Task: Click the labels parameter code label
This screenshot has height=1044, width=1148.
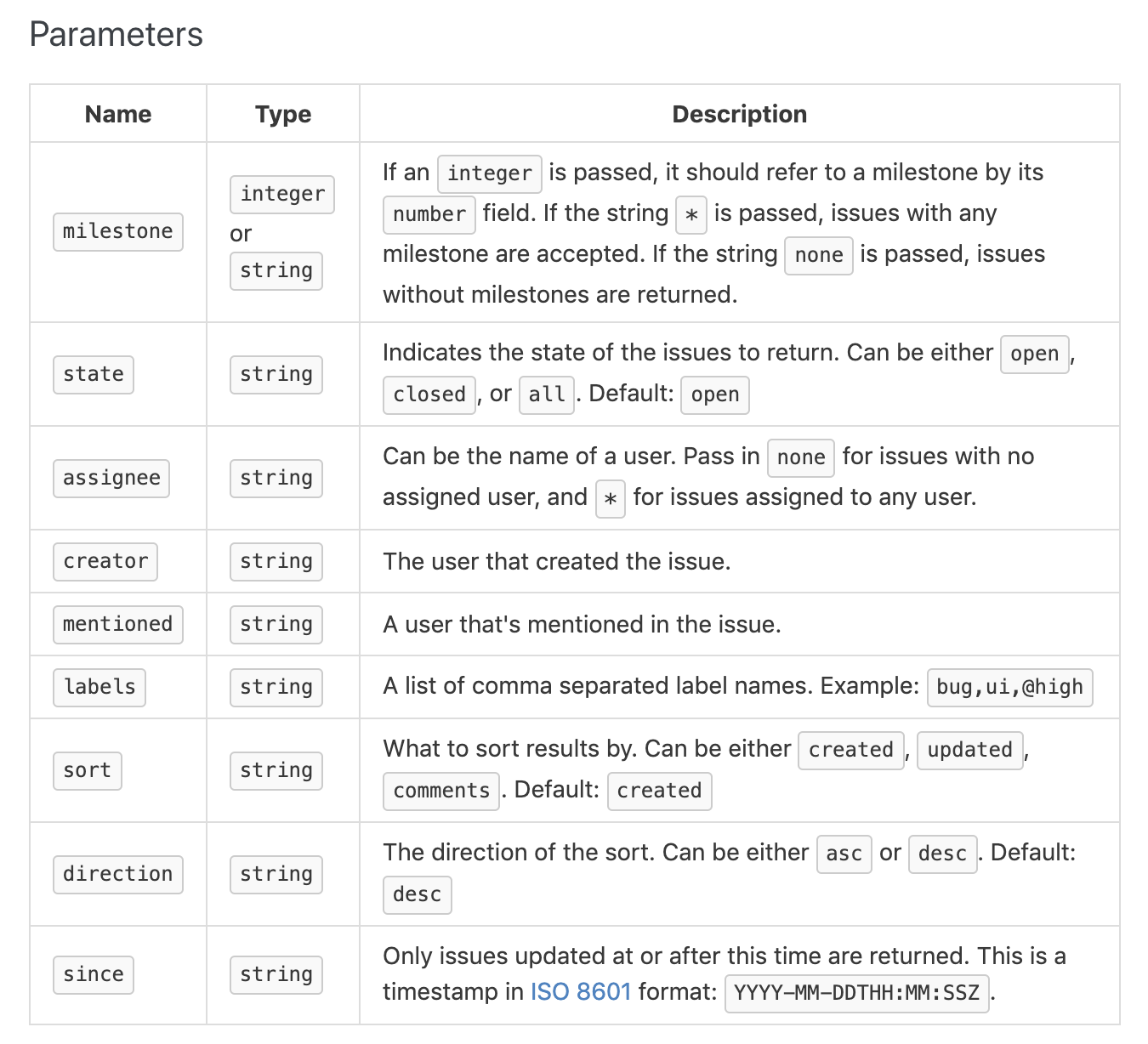Action: pyautogui.click(x=99, y=687)
